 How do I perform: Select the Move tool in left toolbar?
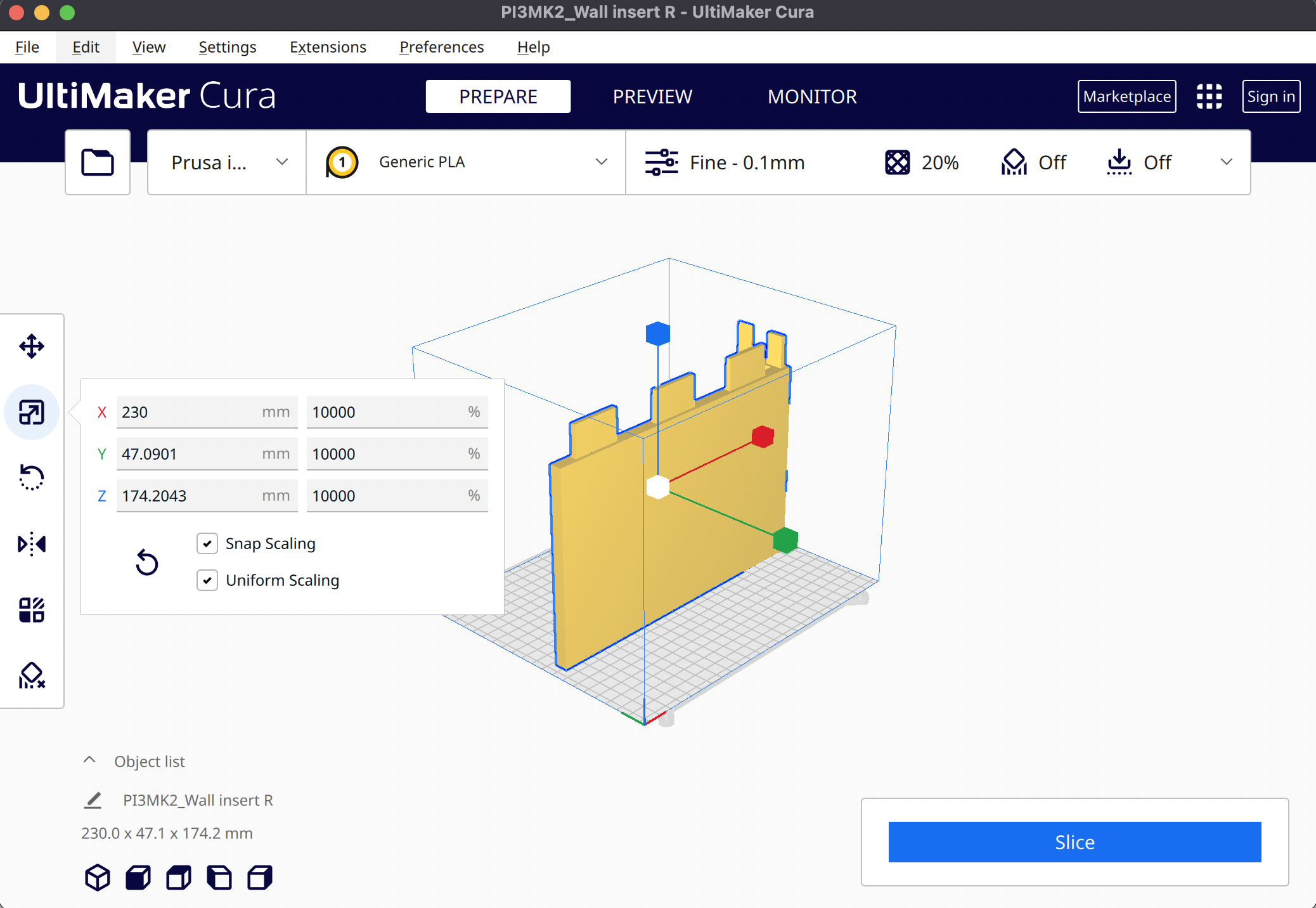[x=31, y=346]
